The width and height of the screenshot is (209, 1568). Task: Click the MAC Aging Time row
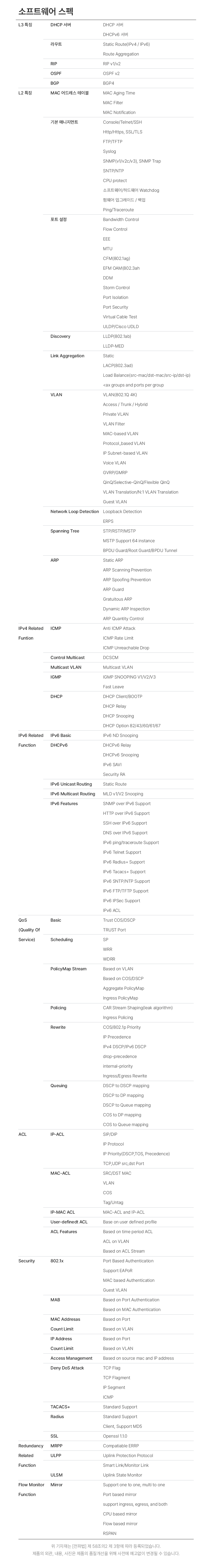[119, 93]
